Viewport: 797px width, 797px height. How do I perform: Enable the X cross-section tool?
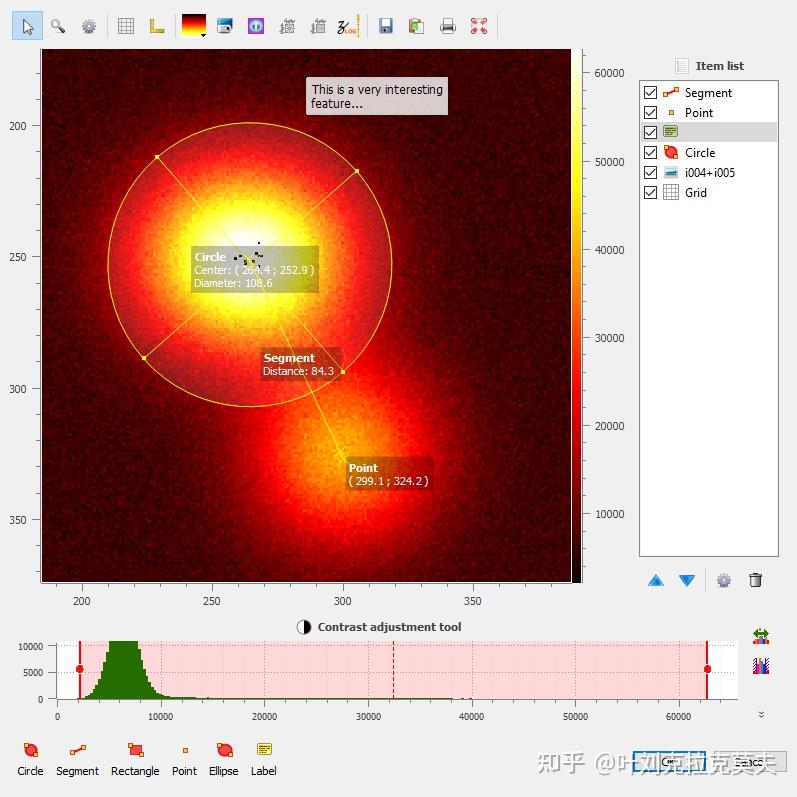(287, 26)
